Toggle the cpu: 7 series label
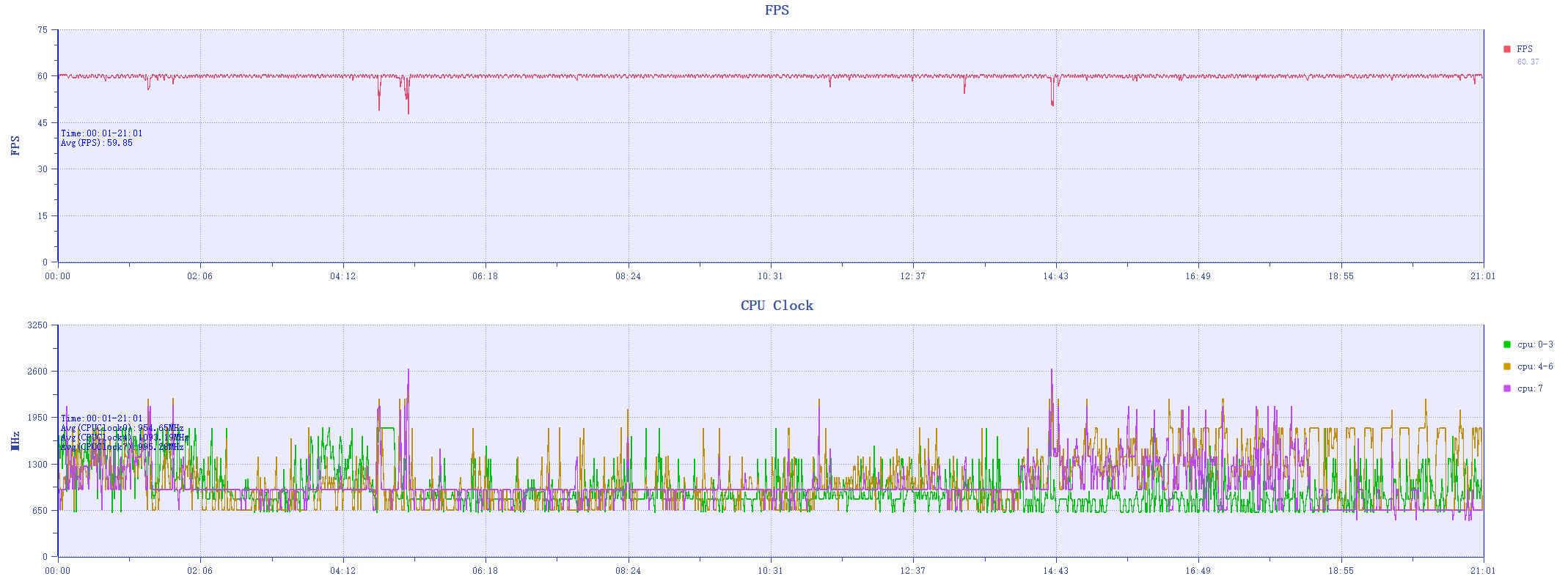This screenshot has width=1568, height=587. tap(1530, 388)
